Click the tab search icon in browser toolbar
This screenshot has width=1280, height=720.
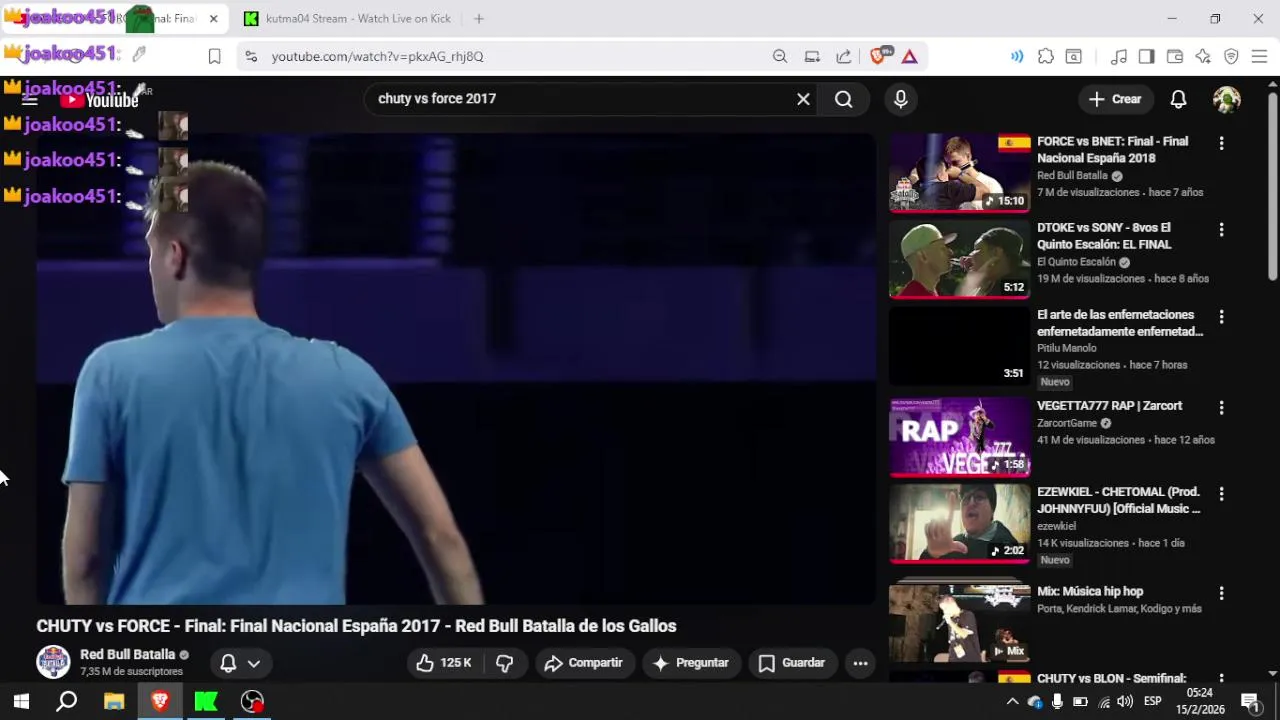[1074, 57]
